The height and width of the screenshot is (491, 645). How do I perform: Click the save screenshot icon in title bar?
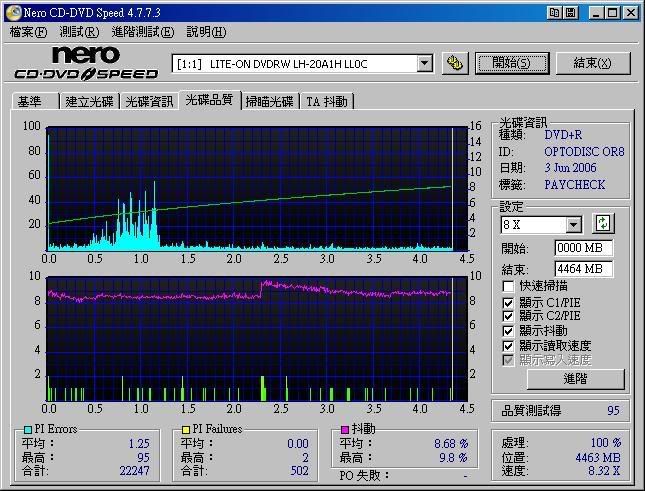[571, 13]
